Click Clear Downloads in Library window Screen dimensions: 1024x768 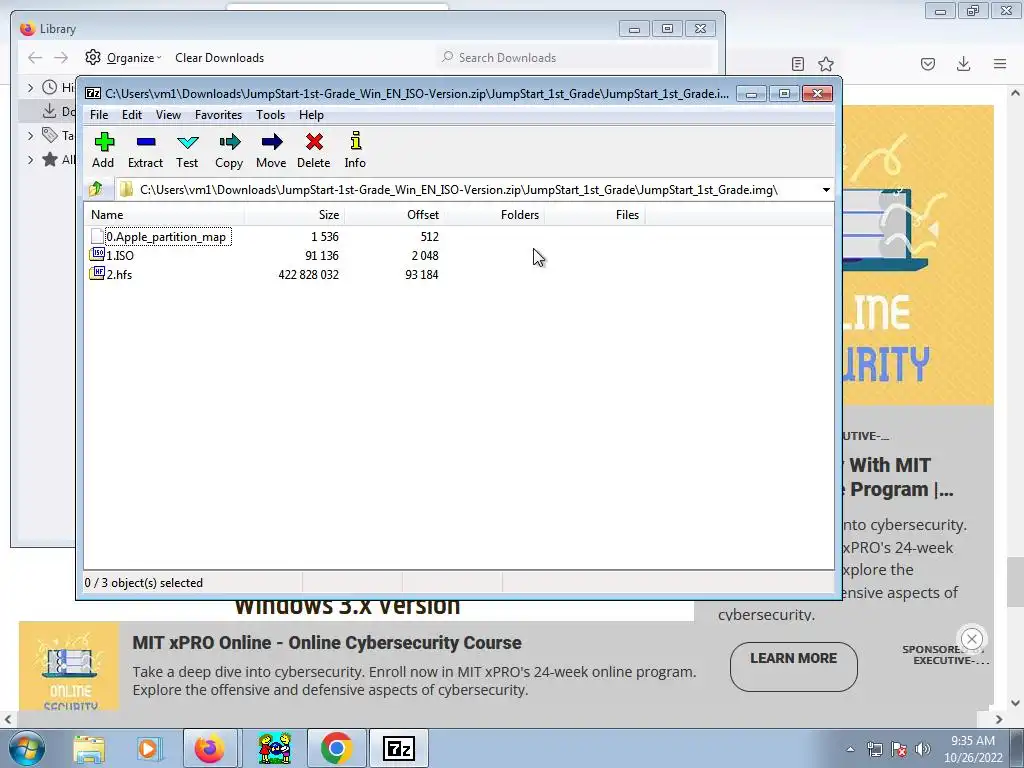[x=219, y=57]
